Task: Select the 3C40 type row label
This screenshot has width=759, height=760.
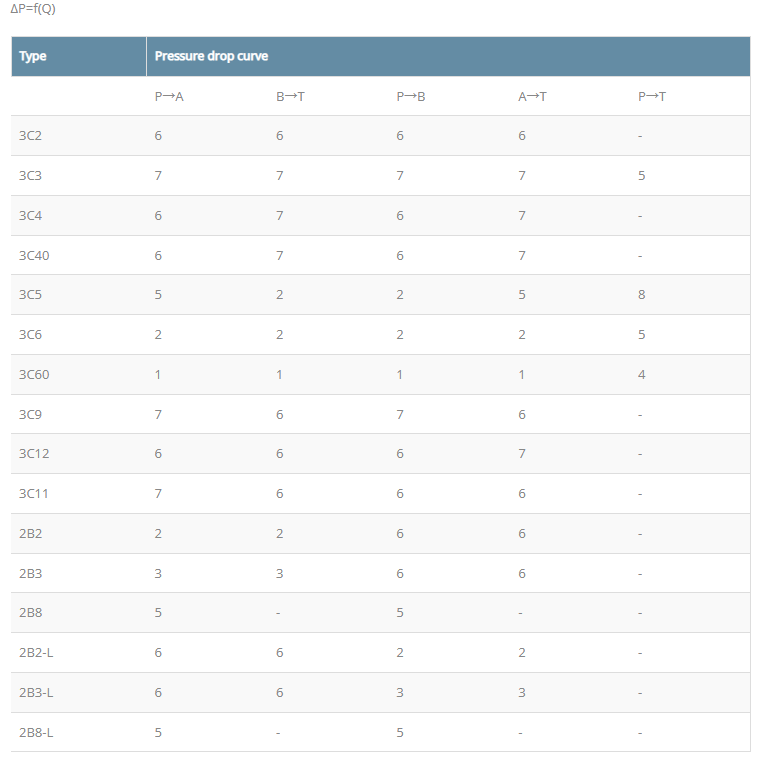Action: [x=34, y=255]
